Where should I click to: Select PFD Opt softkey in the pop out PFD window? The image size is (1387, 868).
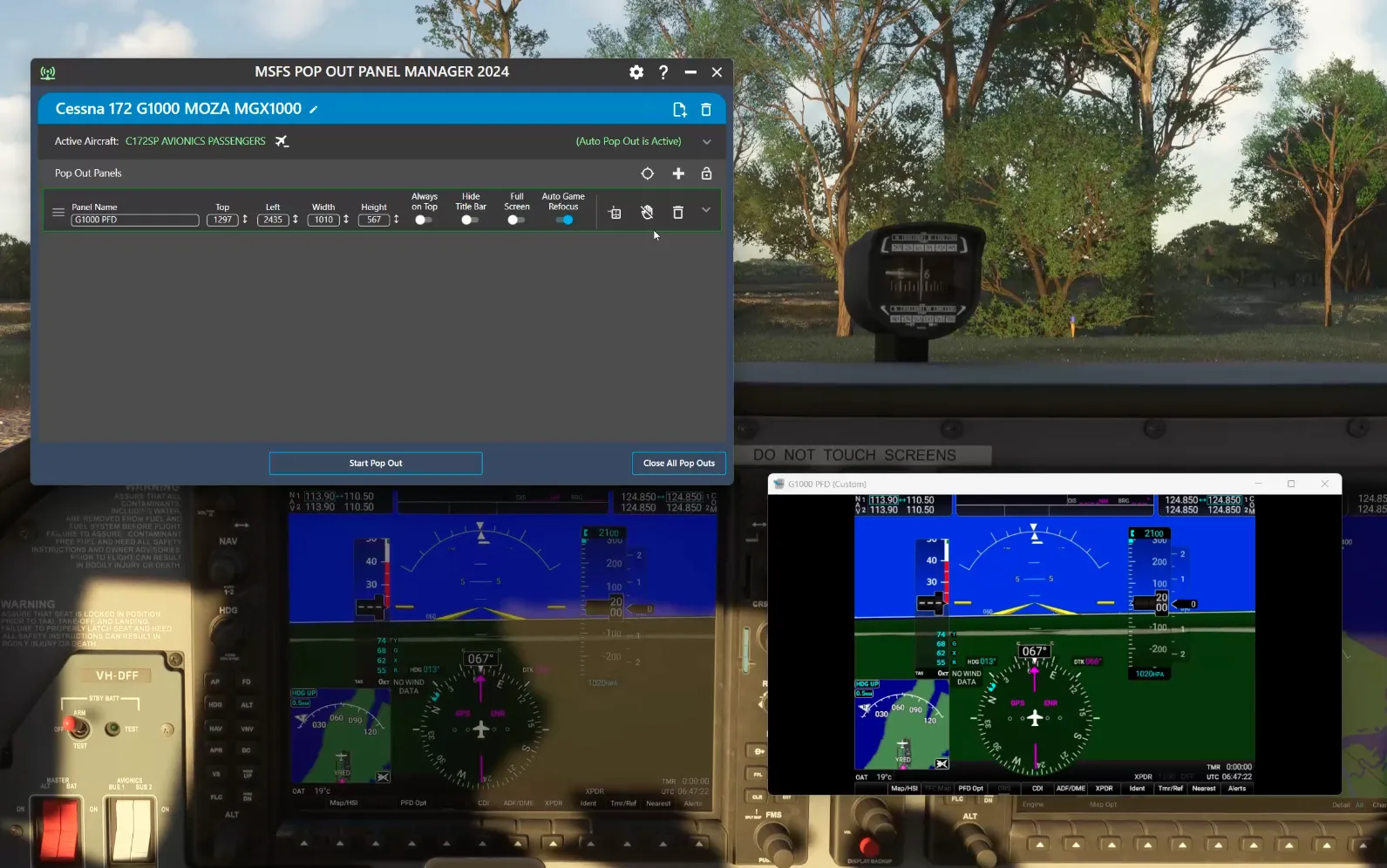point(970,789)
